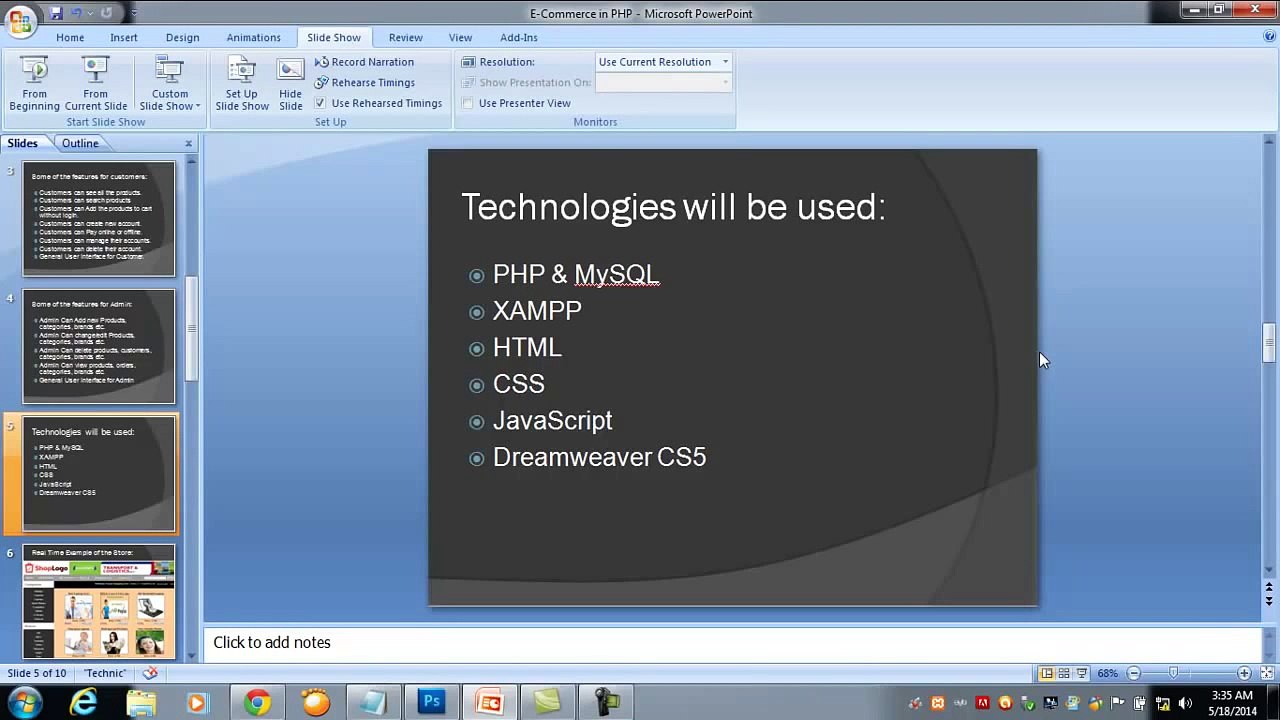Image resolution: width=1280 pixels, height=720 pixels.
Task: Switch to Normal view
Action: (1046, 673)
